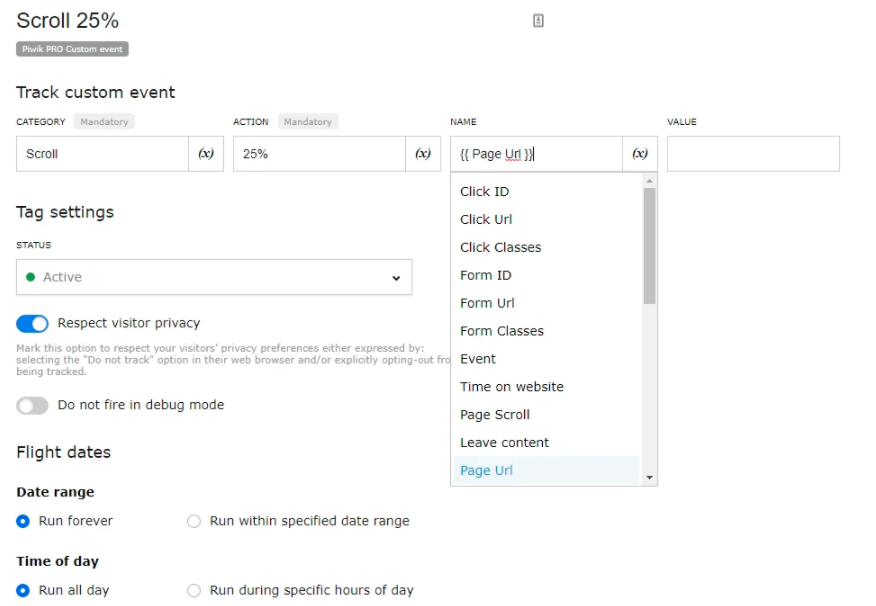Click the up arrow of the variable list scrollbar
The image size is (876, 606).
tap(649, 181)
